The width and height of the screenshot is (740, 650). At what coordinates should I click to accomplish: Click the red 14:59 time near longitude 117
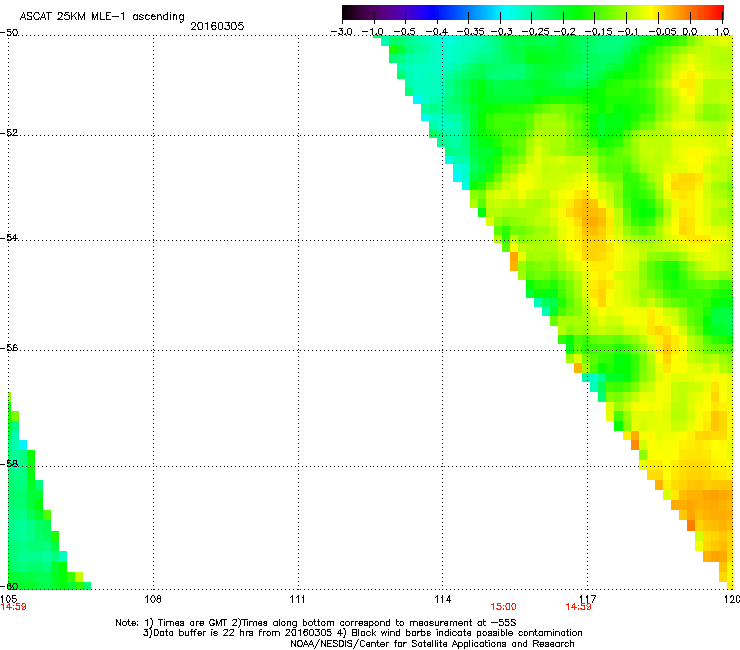(578, 607)
